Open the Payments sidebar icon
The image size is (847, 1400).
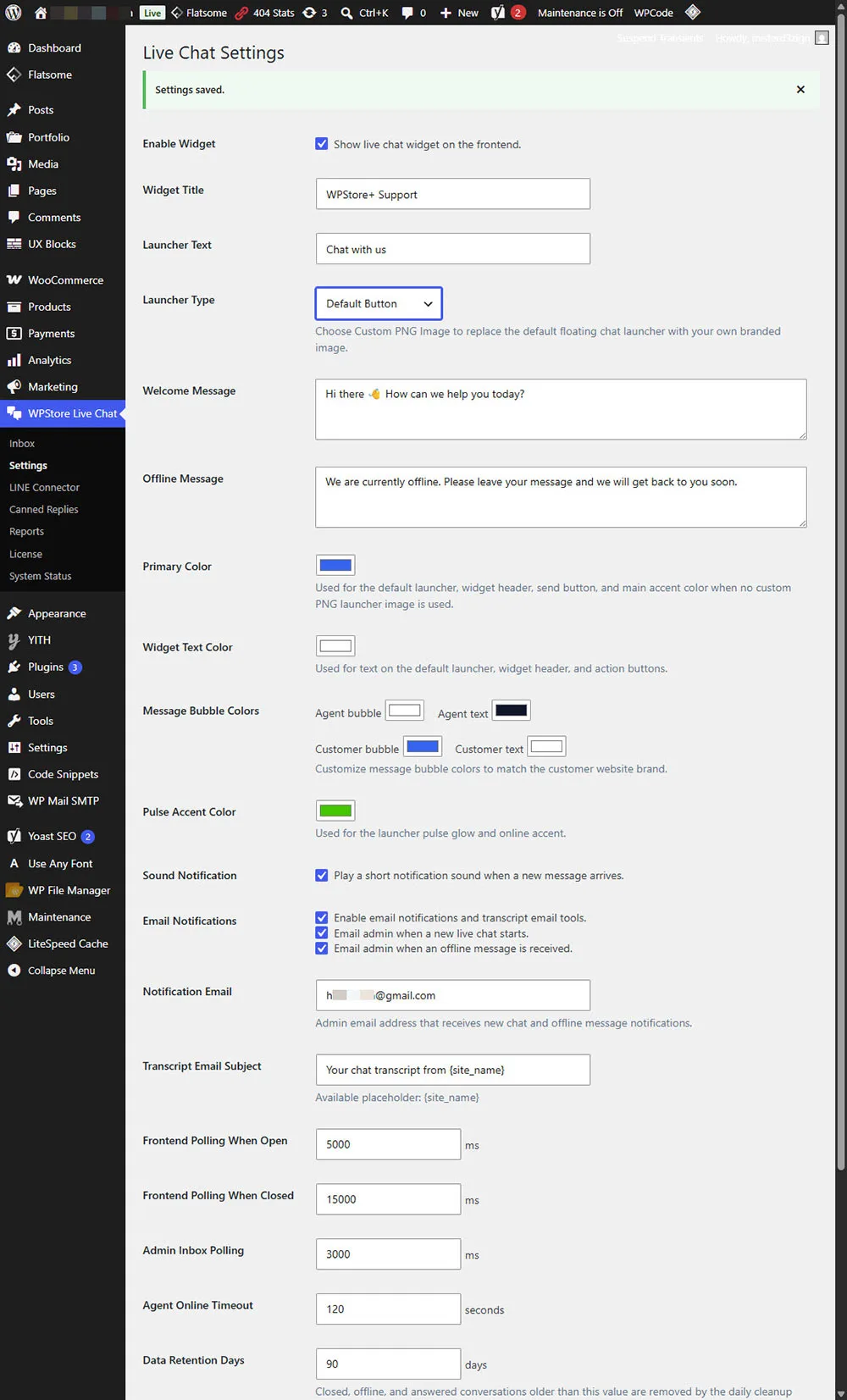coord(14,334)
